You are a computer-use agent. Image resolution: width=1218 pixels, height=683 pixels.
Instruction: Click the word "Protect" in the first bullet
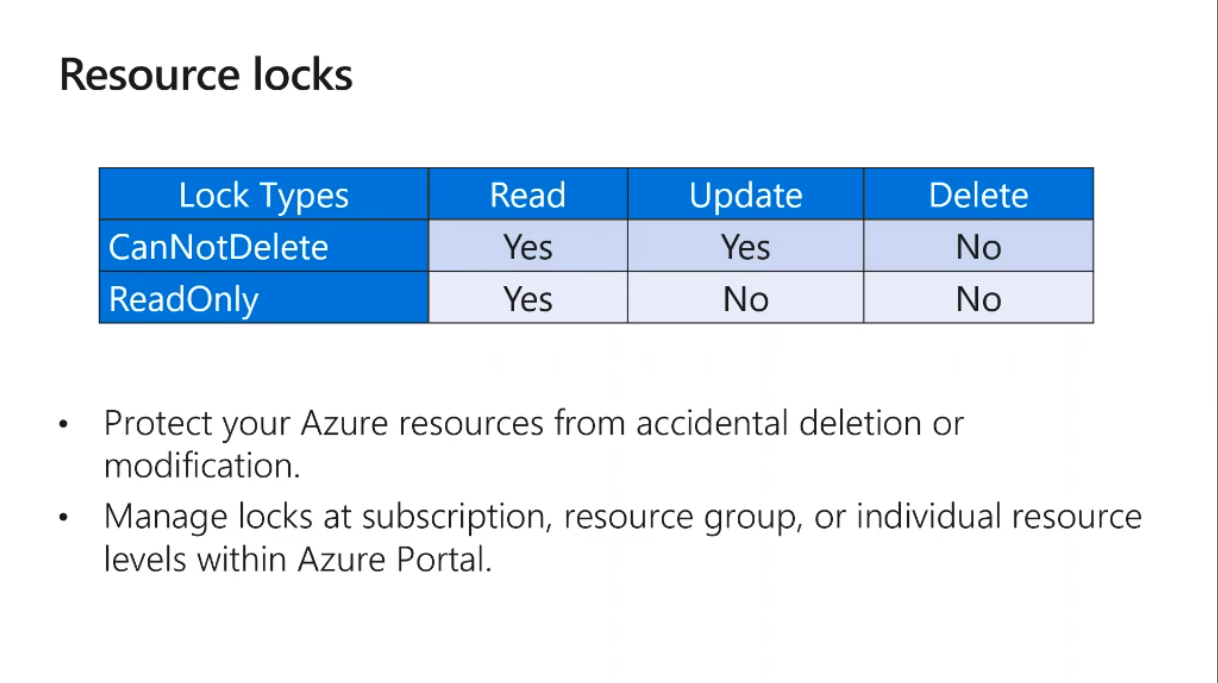click(x=158, y=423)
